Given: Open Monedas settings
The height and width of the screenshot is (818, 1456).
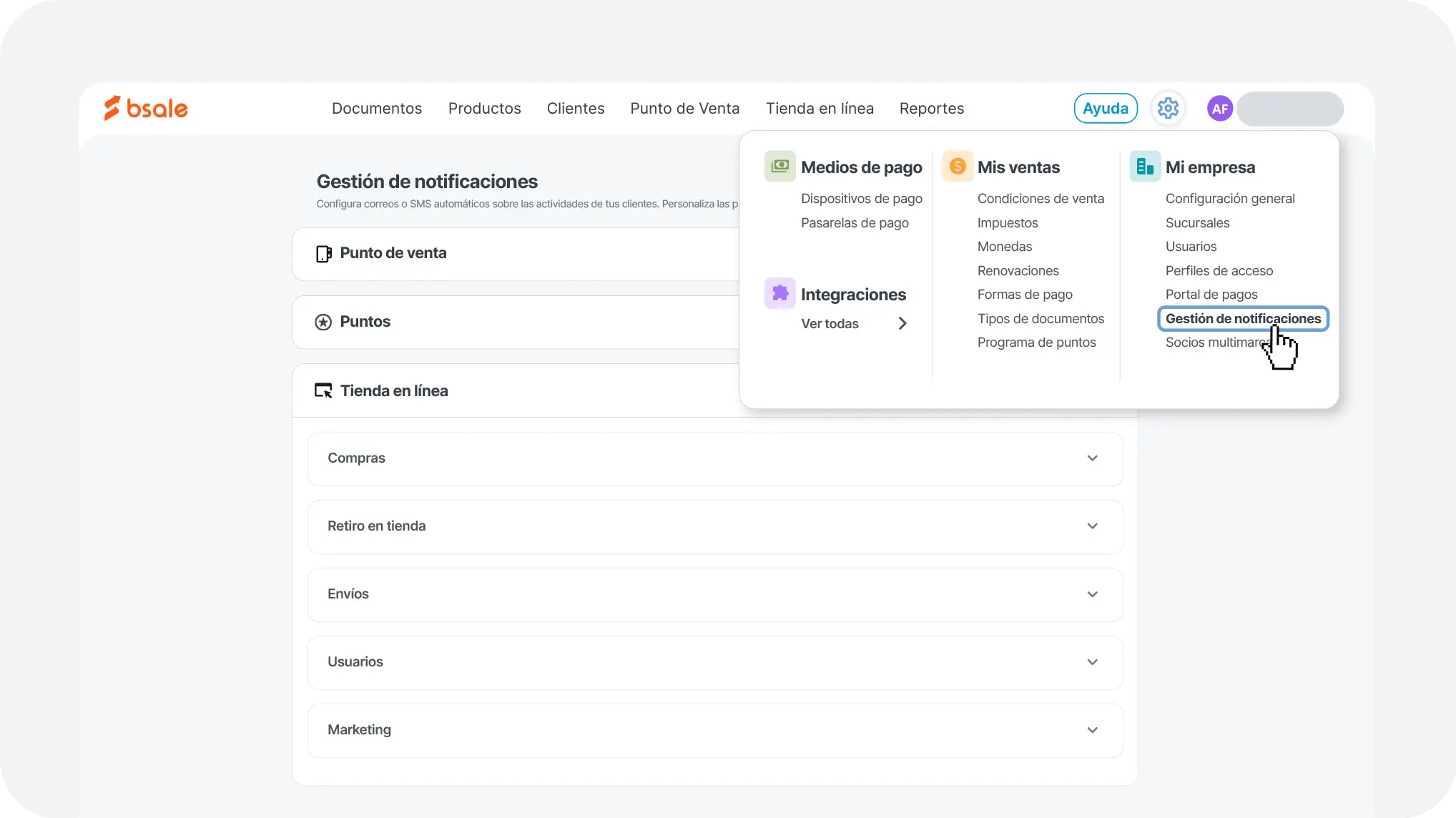Looking at the screenshot, I should pos(1005,247).
